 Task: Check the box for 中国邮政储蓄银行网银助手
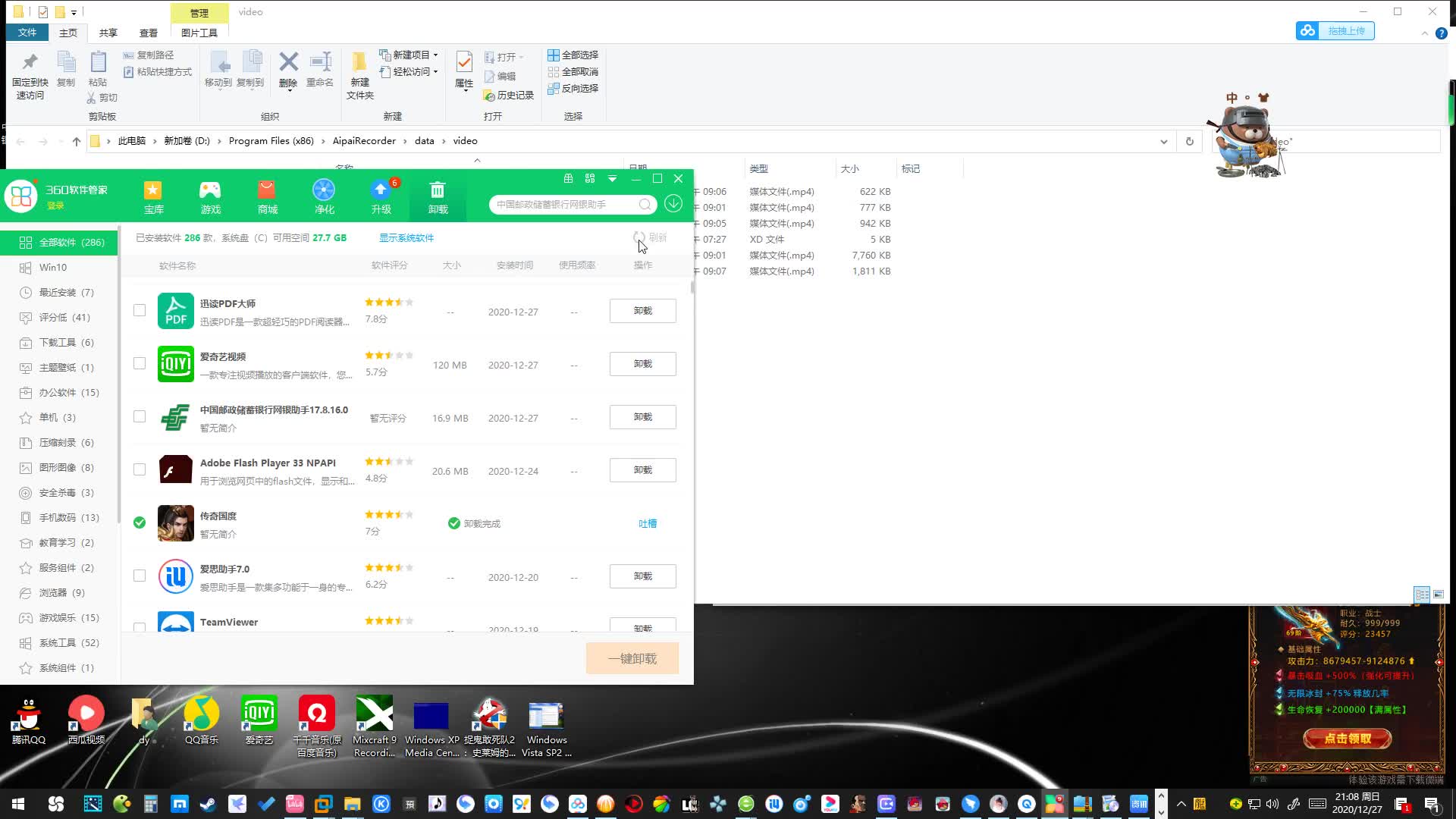pos(140,416)
